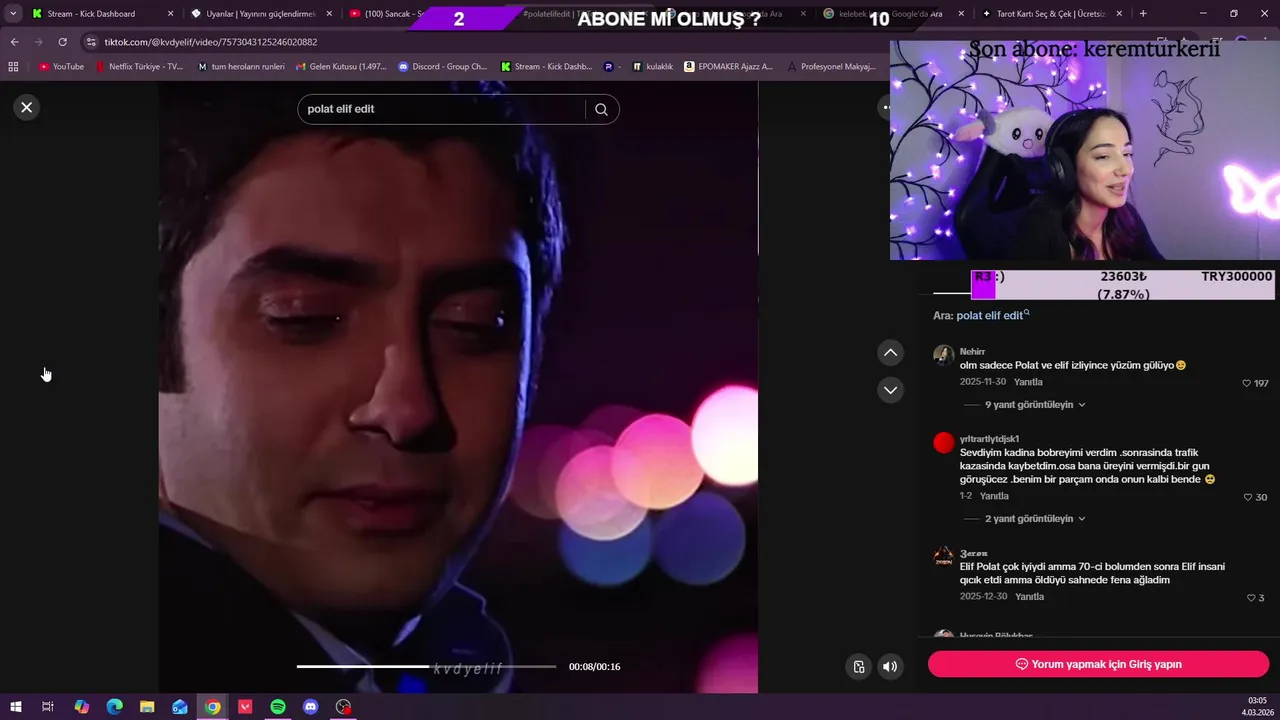Open 'Profesyonel Makyaj...' bookmark
The image size is (1280, 720).
[832, 67]
